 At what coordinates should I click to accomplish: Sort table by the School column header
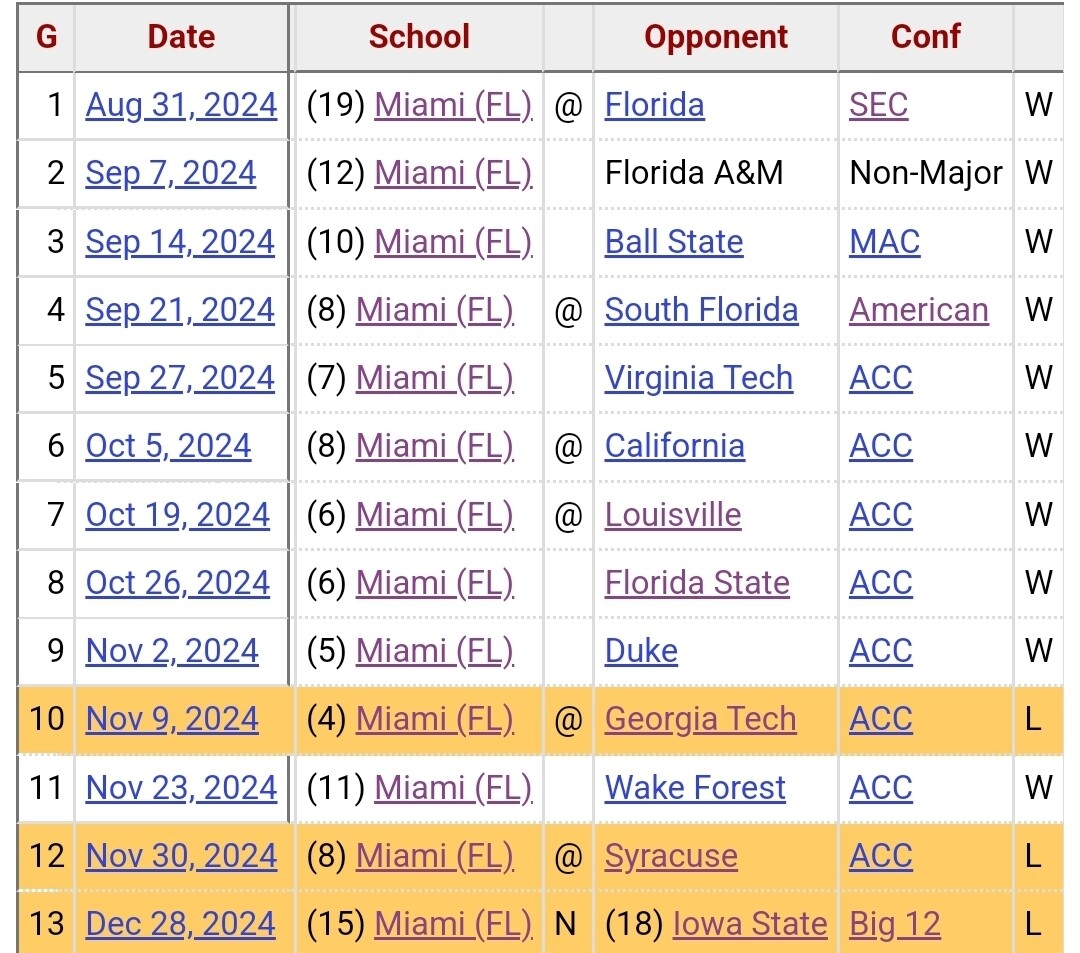point(418,37)
